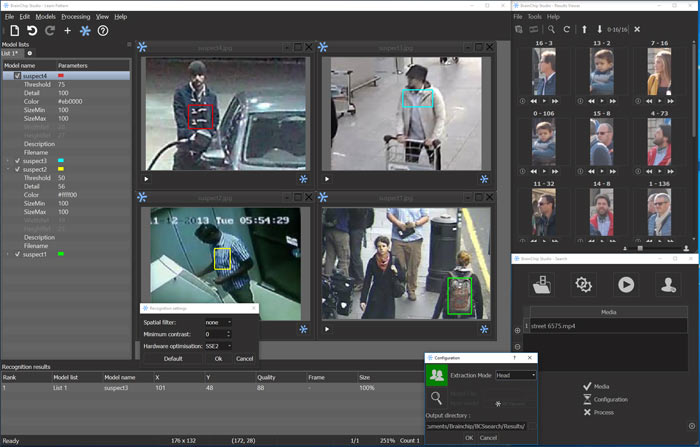700x447 pixels.
Task: Remove media with minus circle beside Media list
Action: (x=517, y=347)
